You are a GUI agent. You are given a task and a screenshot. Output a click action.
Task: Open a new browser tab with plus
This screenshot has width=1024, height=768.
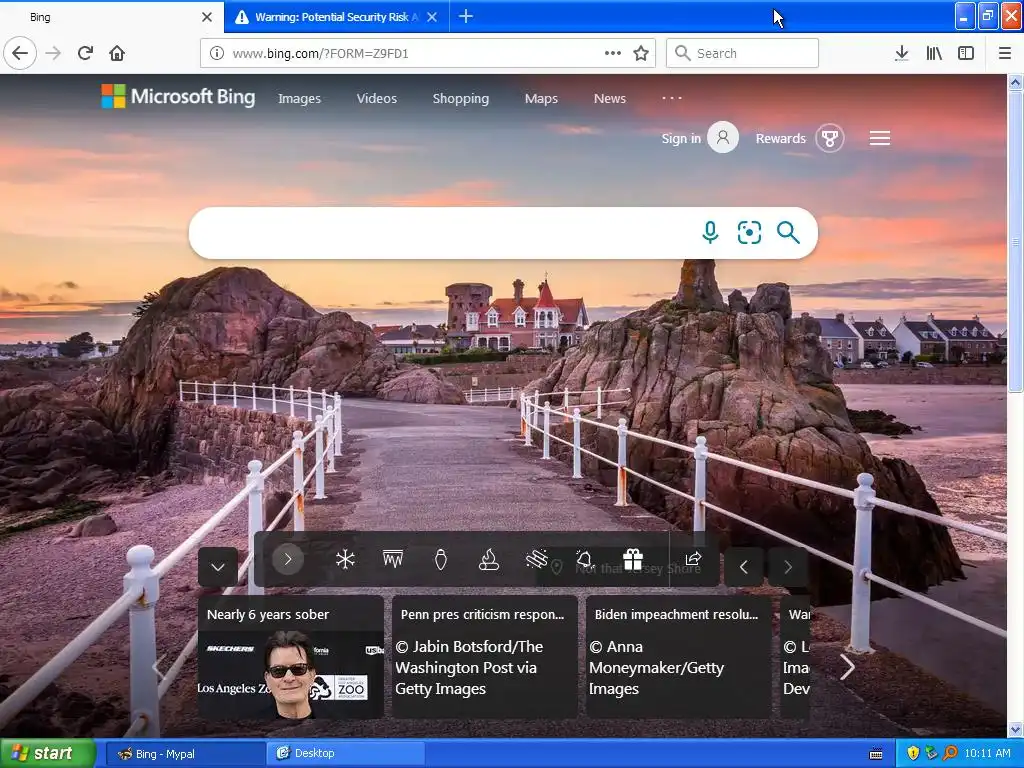tap(466, 16)
